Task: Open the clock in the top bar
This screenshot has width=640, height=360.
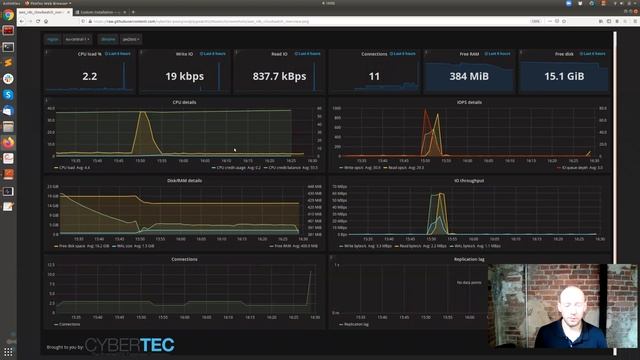Action: coord(329,3)
